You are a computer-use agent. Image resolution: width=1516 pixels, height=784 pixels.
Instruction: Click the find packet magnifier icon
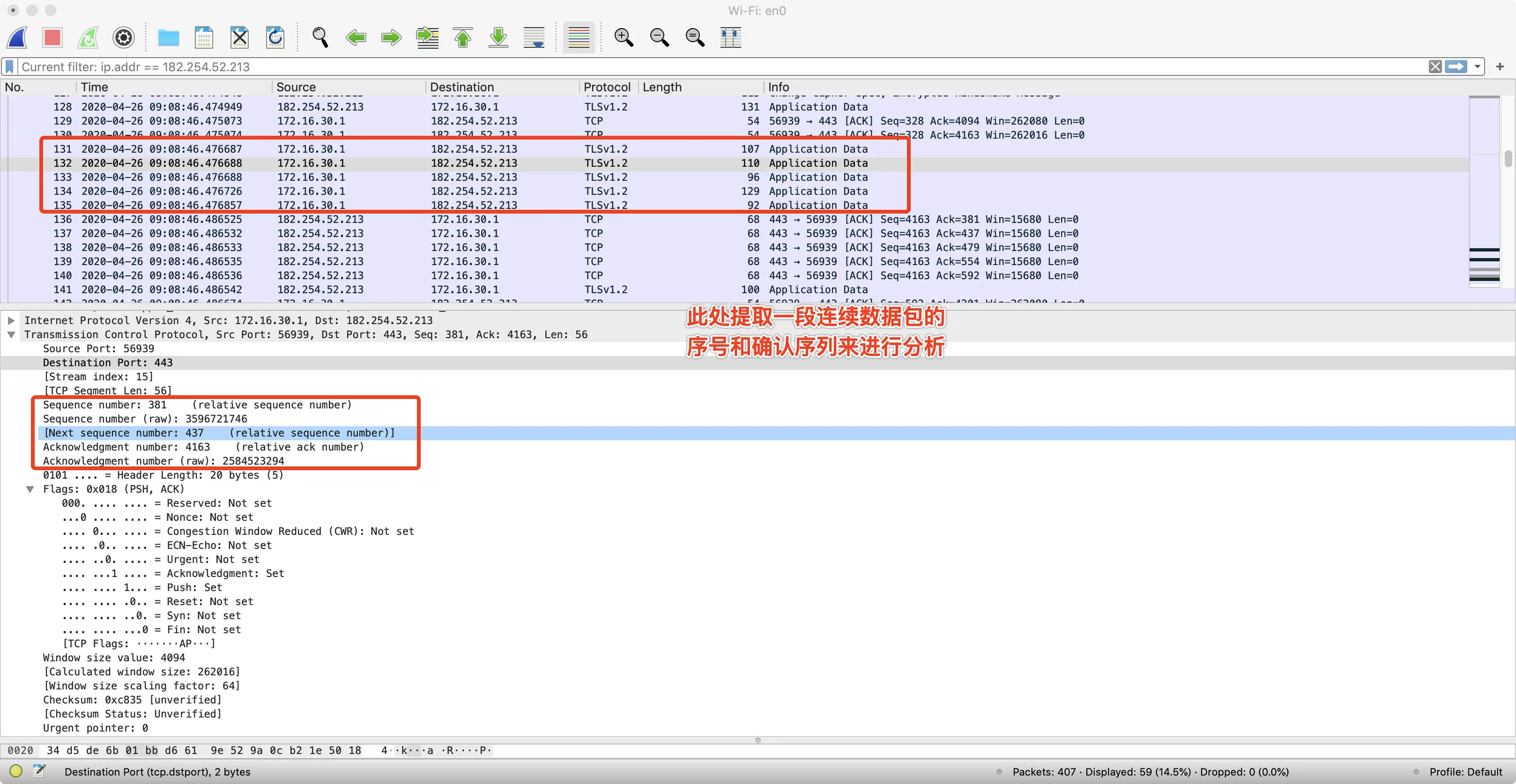click(x=320, y=38)
